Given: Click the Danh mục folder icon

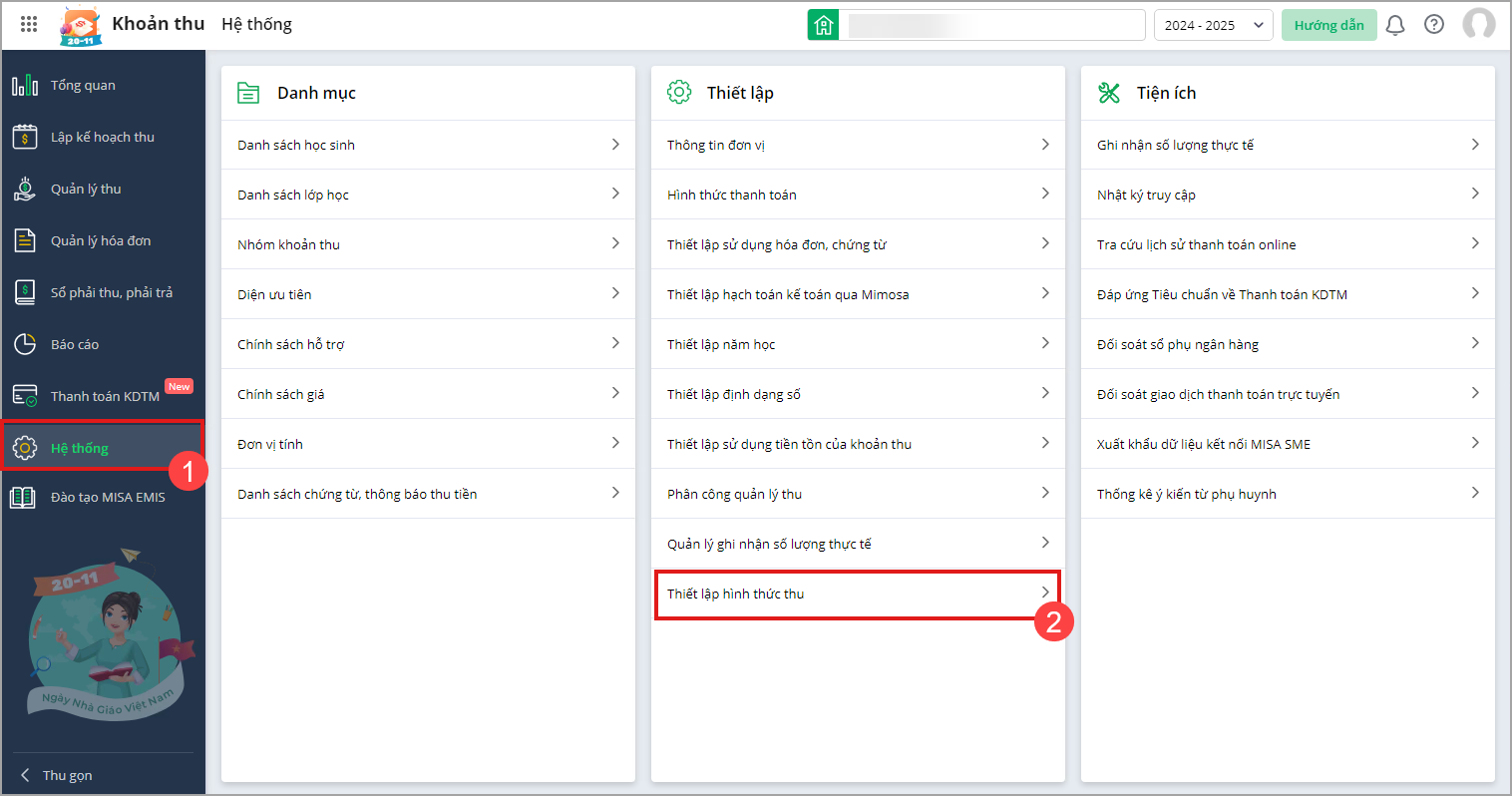Looking at the screenshot, I should [248, 93].
